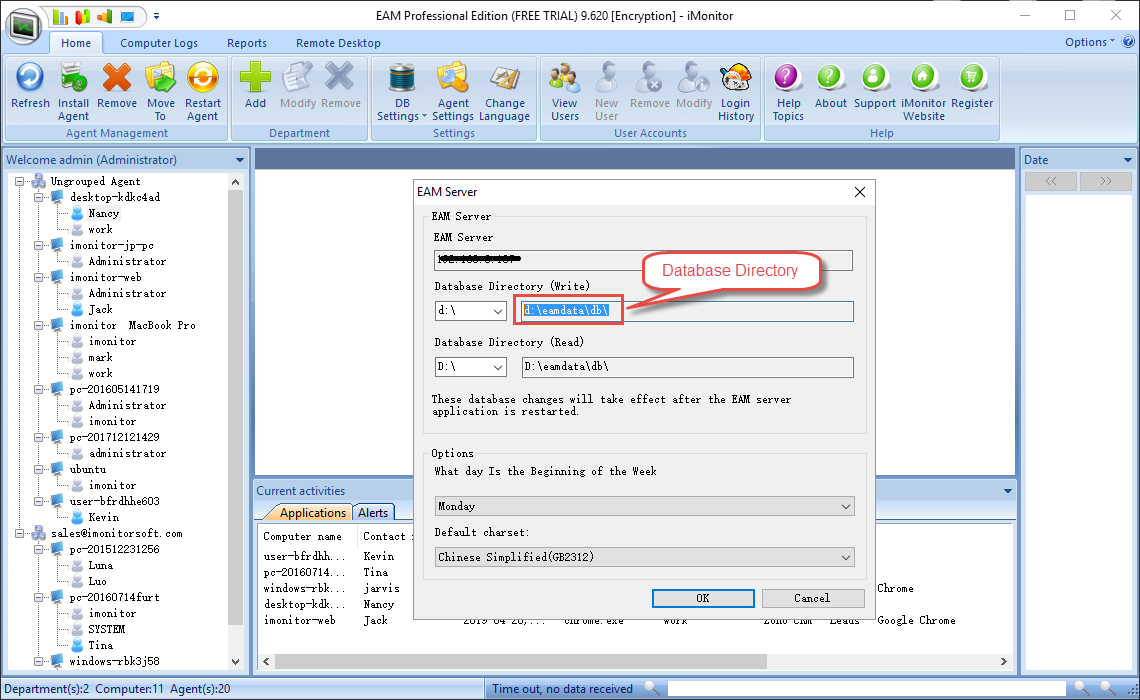Open the Default charset dropdown
1140x700 pixels.
click(644, 557)
